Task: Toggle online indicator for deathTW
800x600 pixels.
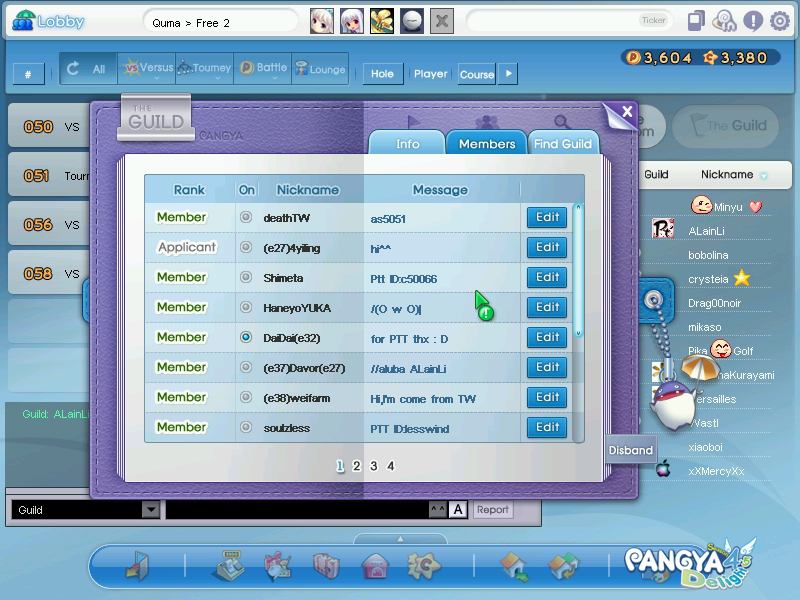Action: 246,217
